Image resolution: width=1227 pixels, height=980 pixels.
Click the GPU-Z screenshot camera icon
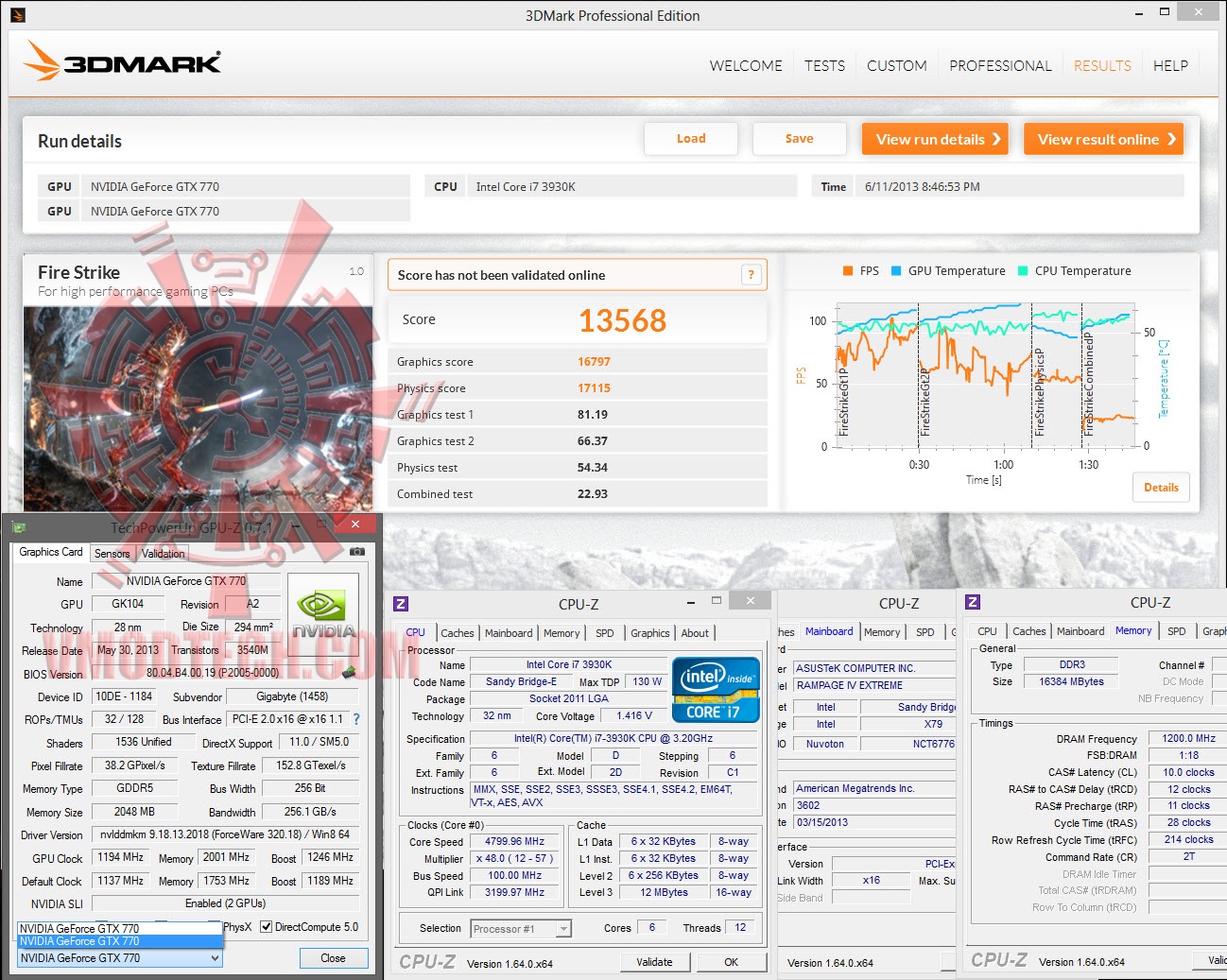(357, 551)
